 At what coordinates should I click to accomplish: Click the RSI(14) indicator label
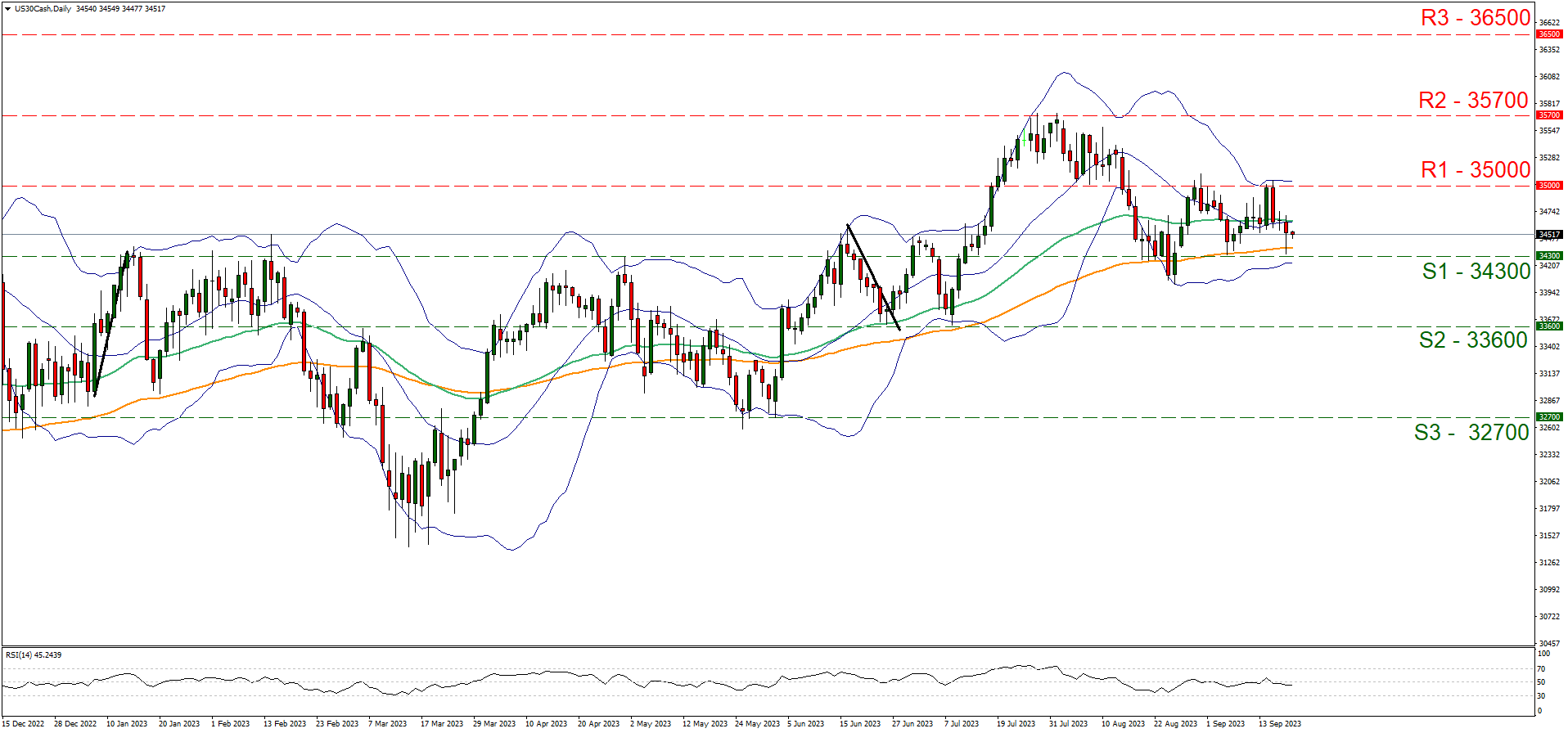pos(34,655)
